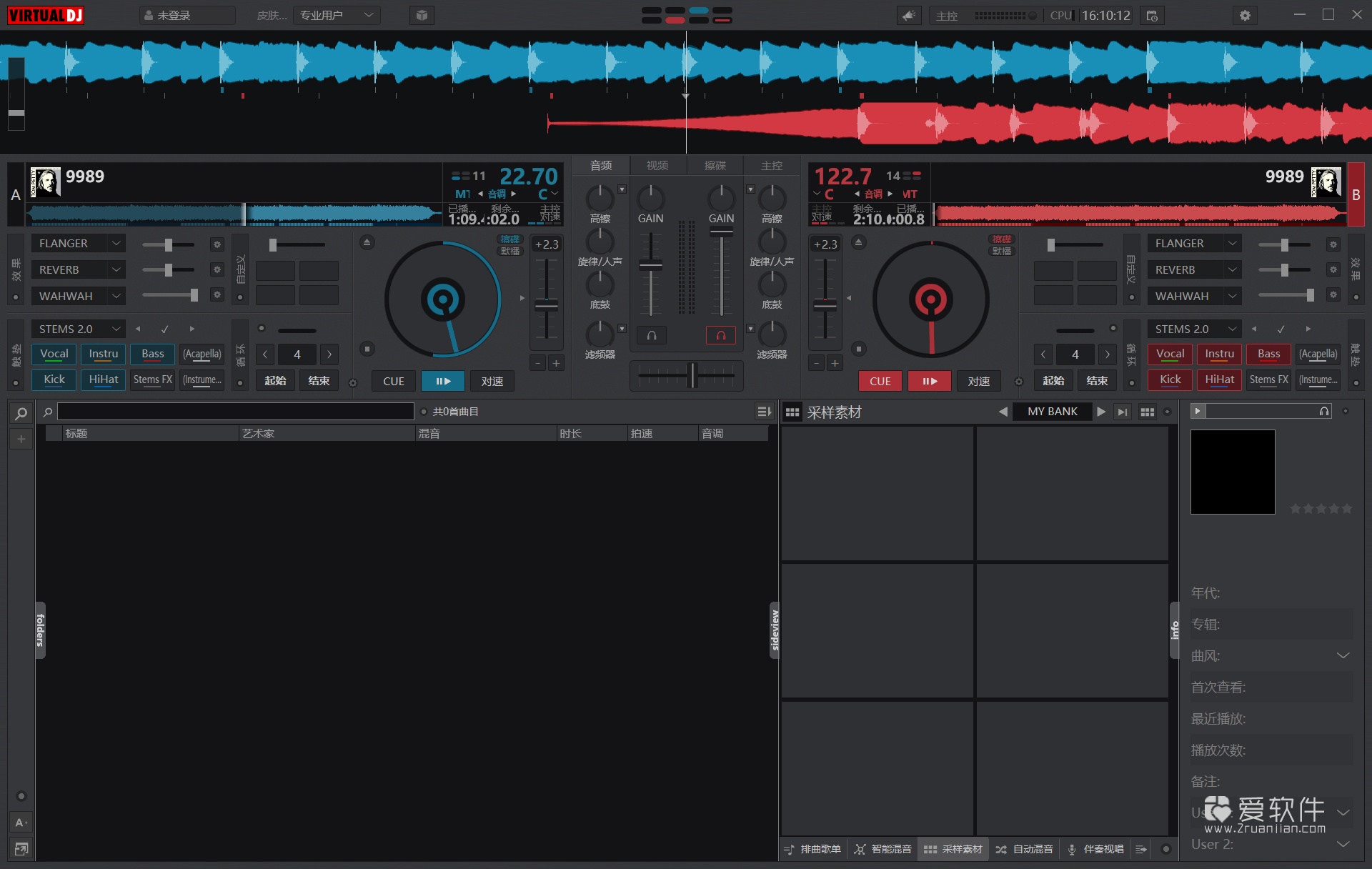
Task: Open the 排曲歌单 sideview tab
Action: click(812, 849)
